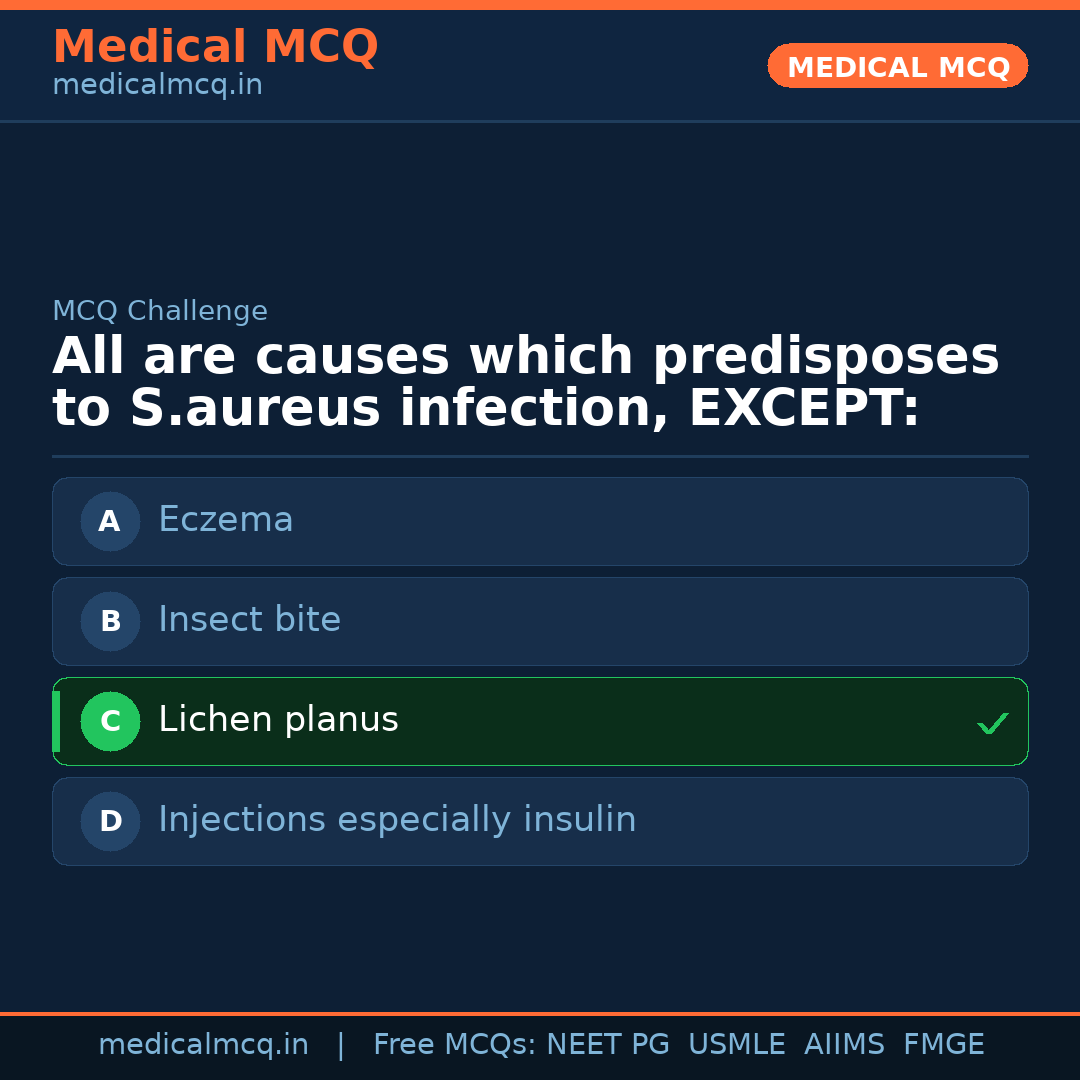Viewport: 1080px width, 1080px height.
Task: Visit medicalmcq.in link under the title
Action: (157, 86)
